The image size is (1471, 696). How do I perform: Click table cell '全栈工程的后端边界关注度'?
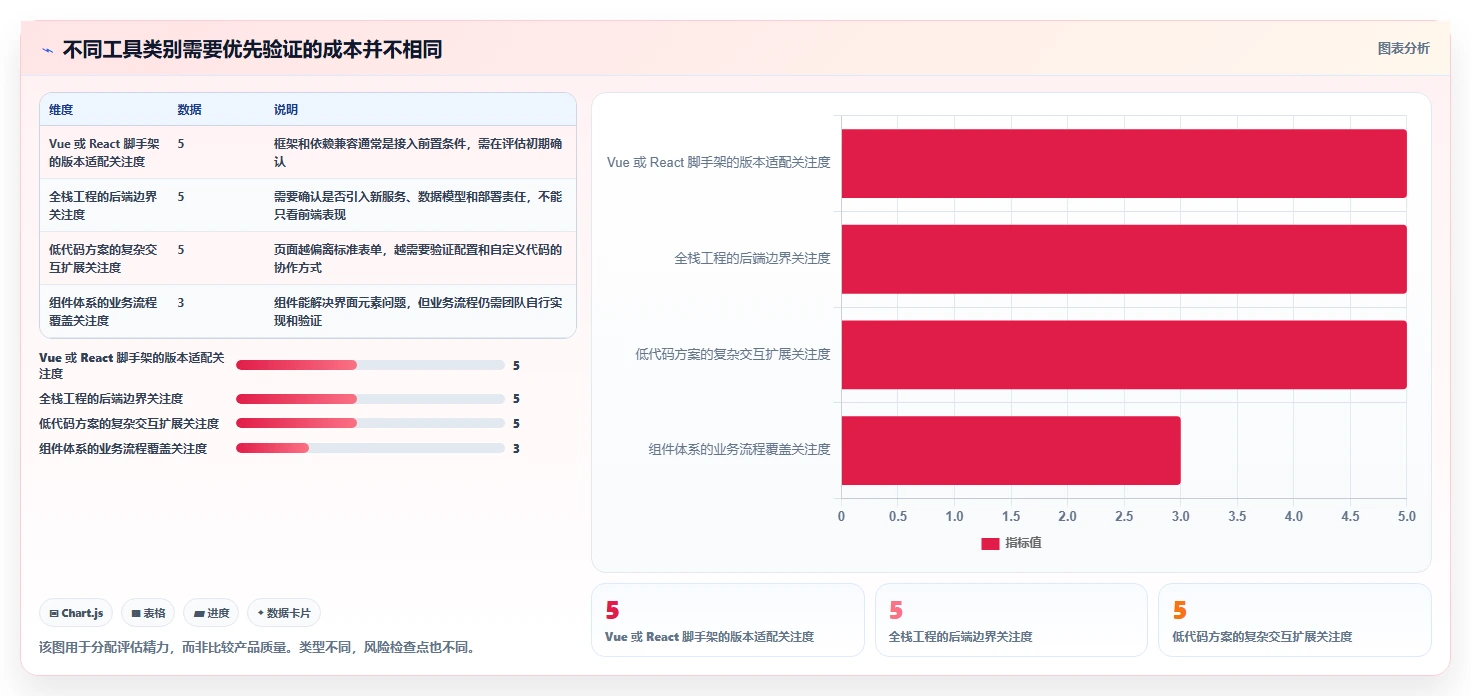pos(103,205)
